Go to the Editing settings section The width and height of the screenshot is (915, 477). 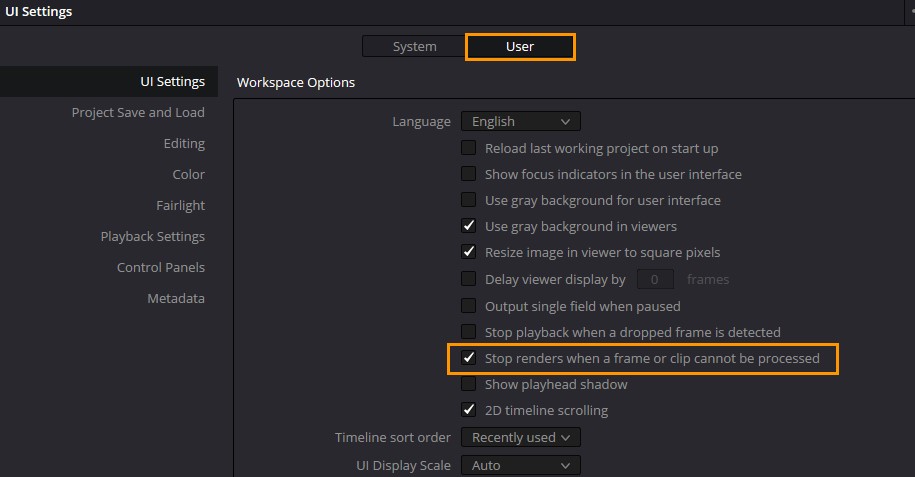(x=184, y=143)
